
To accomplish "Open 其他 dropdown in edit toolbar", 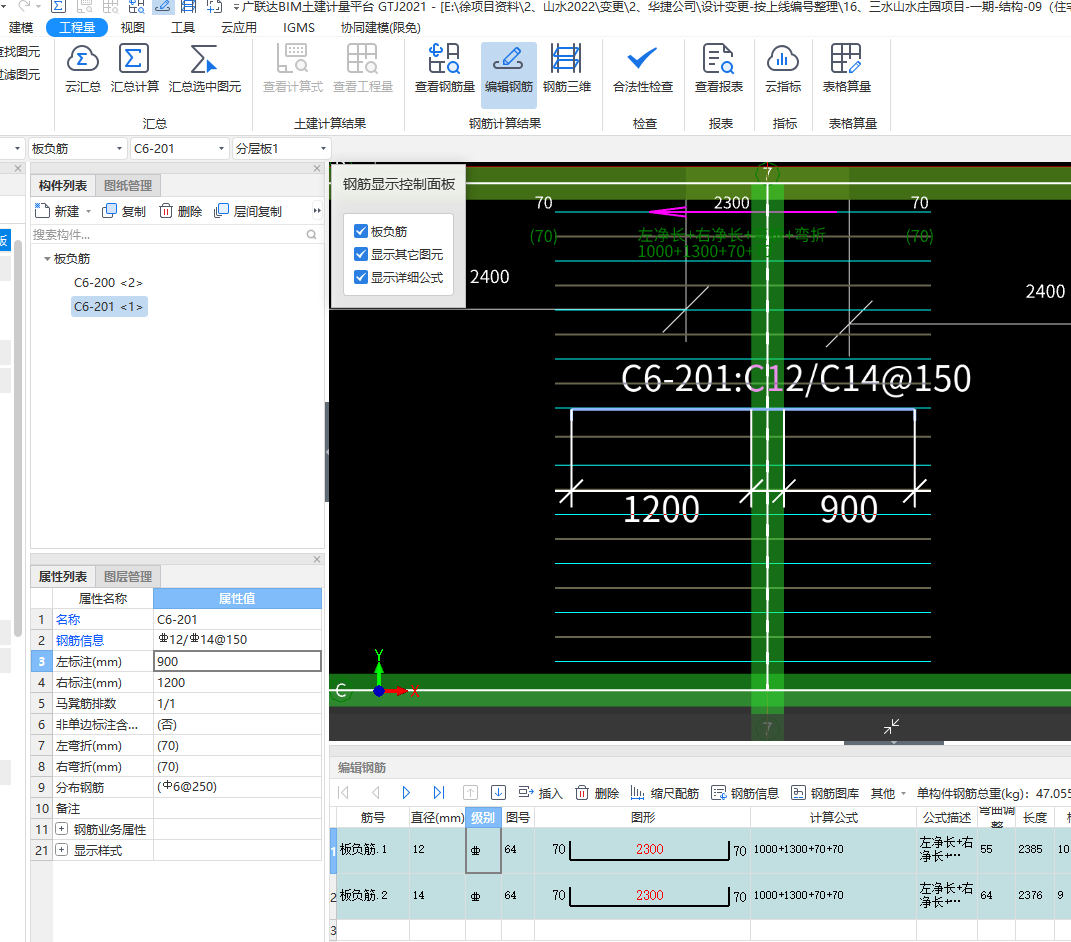I will (888, 792).
